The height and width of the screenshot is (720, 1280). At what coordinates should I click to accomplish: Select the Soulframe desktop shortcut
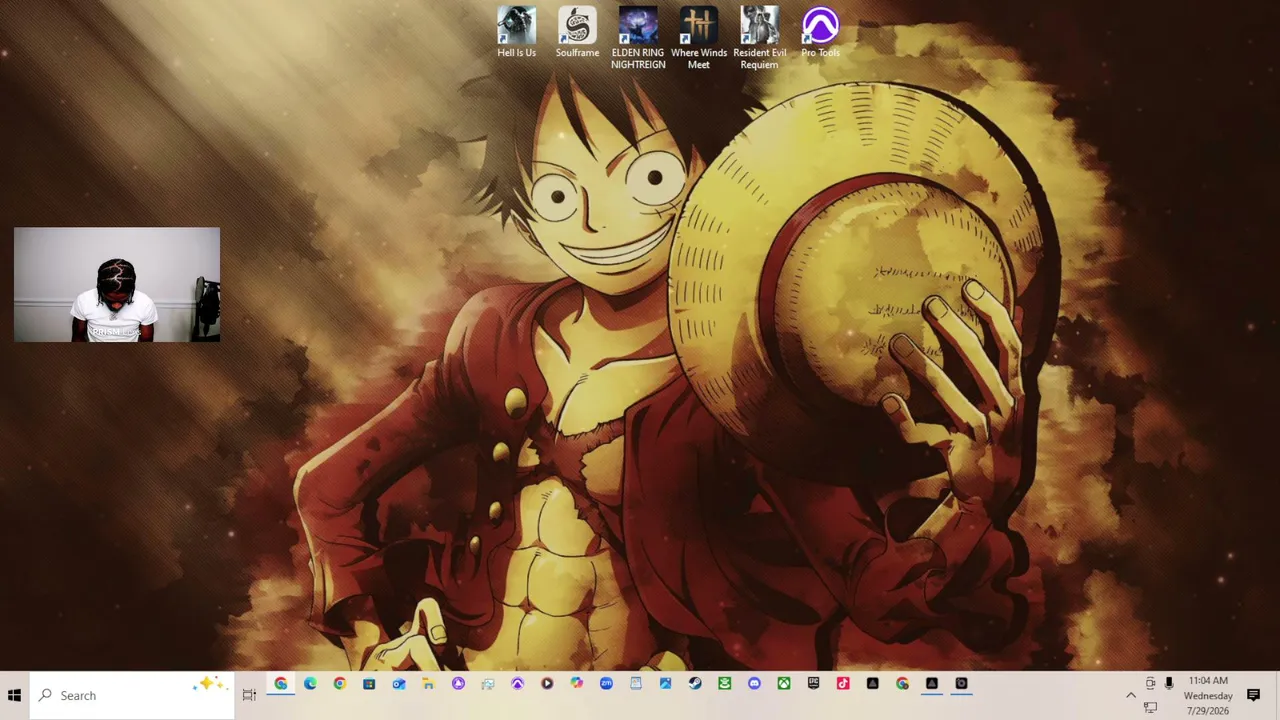[577, 32]
